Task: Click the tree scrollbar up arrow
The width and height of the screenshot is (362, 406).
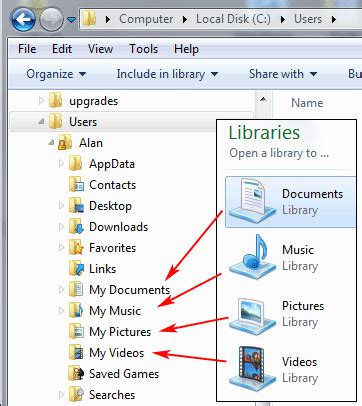Action: [263, 100]
